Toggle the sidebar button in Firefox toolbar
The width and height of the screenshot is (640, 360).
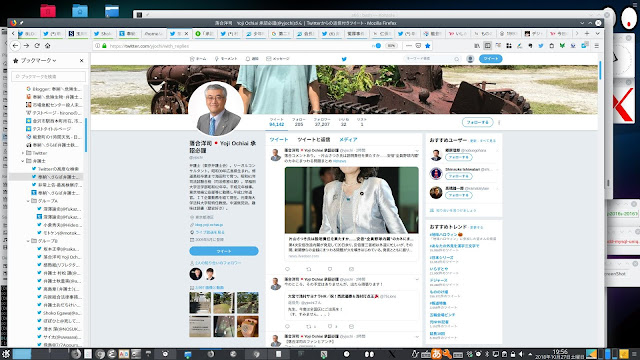(487, 46)
